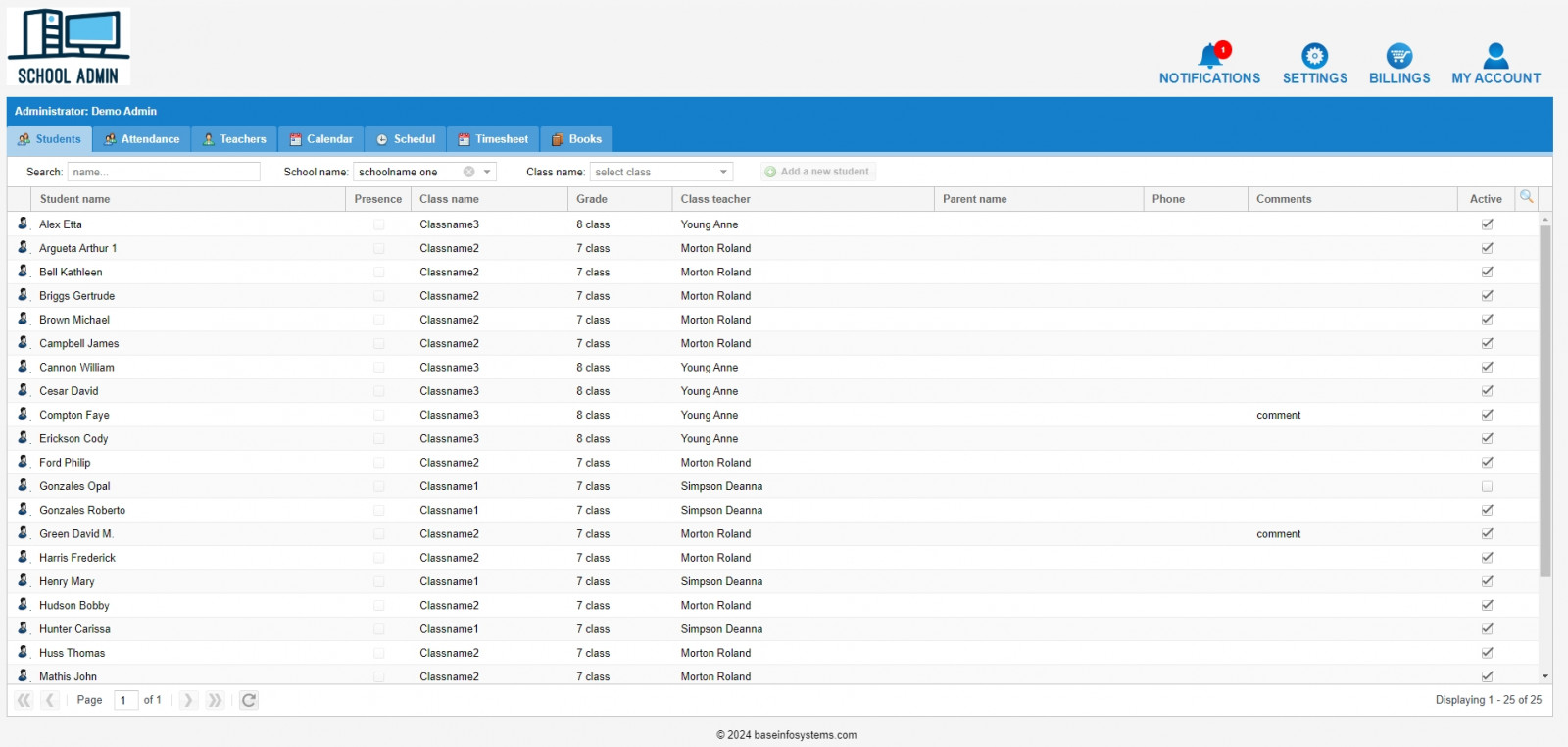
Task: Open Billings cart icon
Action: click(x=1399, y=56)
